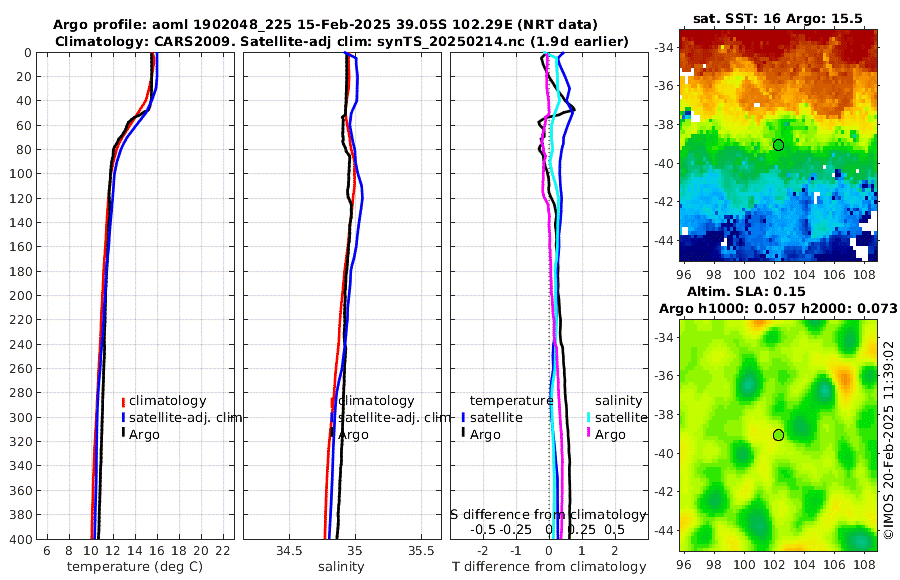Click S difference tick label '0.25'

581,529
